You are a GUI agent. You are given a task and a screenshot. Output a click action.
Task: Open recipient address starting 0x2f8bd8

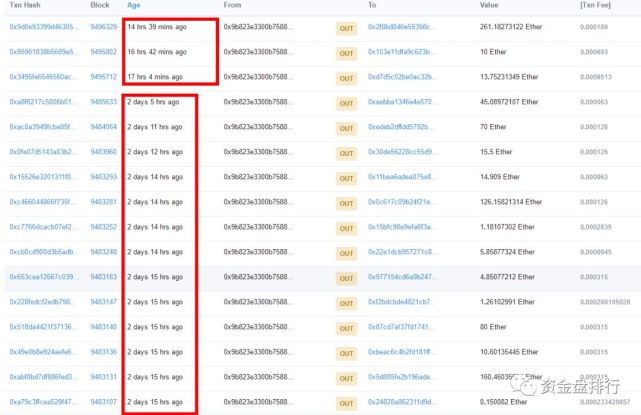point(402,27)
